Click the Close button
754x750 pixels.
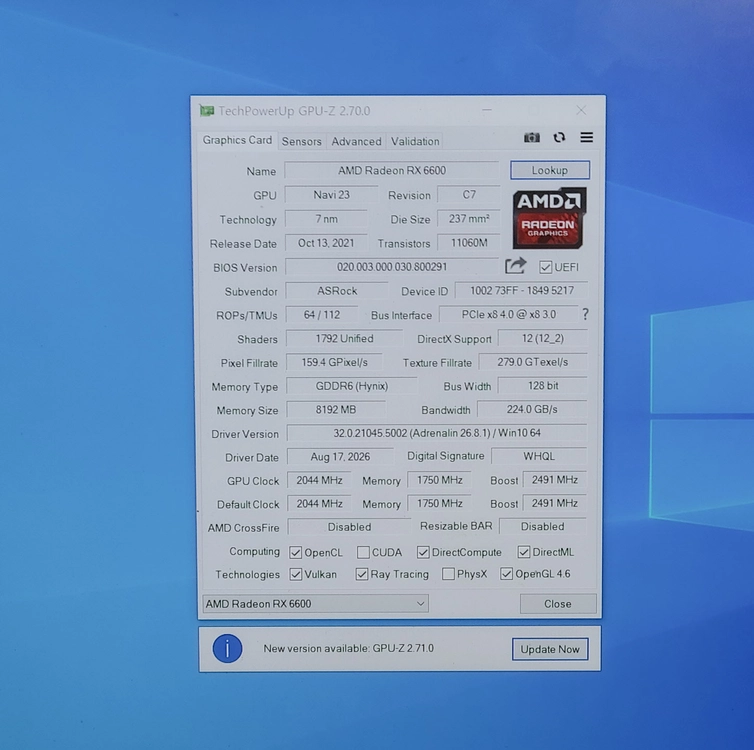tap(558, 604)
